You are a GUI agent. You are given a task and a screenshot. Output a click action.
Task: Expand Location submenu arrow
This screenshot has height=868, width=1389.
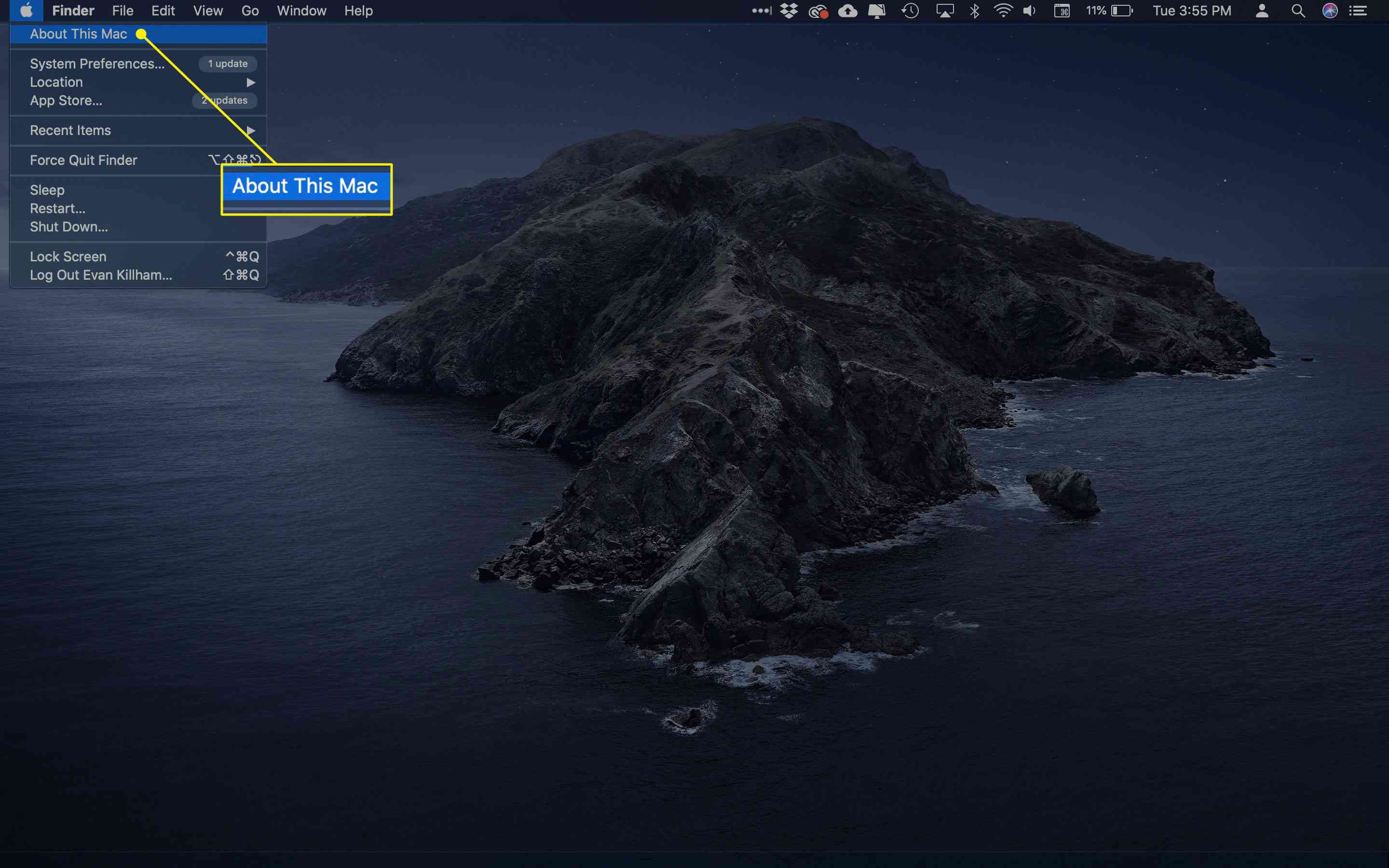pos(252,82)
